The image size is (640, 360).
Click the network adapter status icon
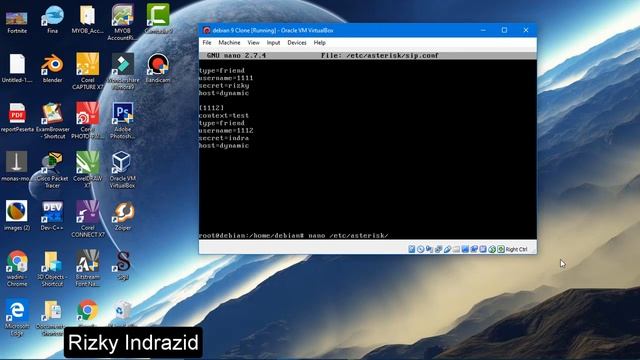438,249
